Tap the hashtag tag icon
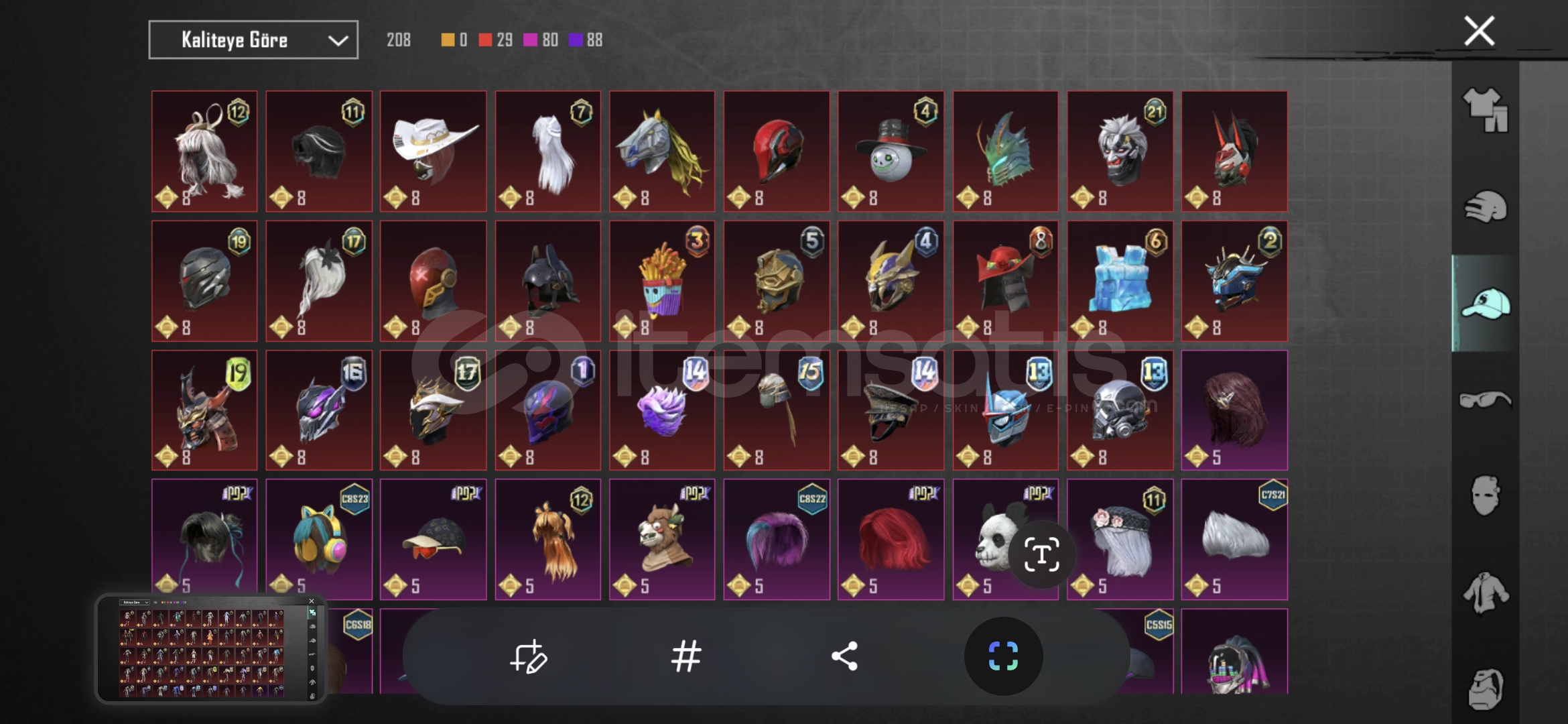This screenshot has height=724, width=1568. click(x=686, y=656)
